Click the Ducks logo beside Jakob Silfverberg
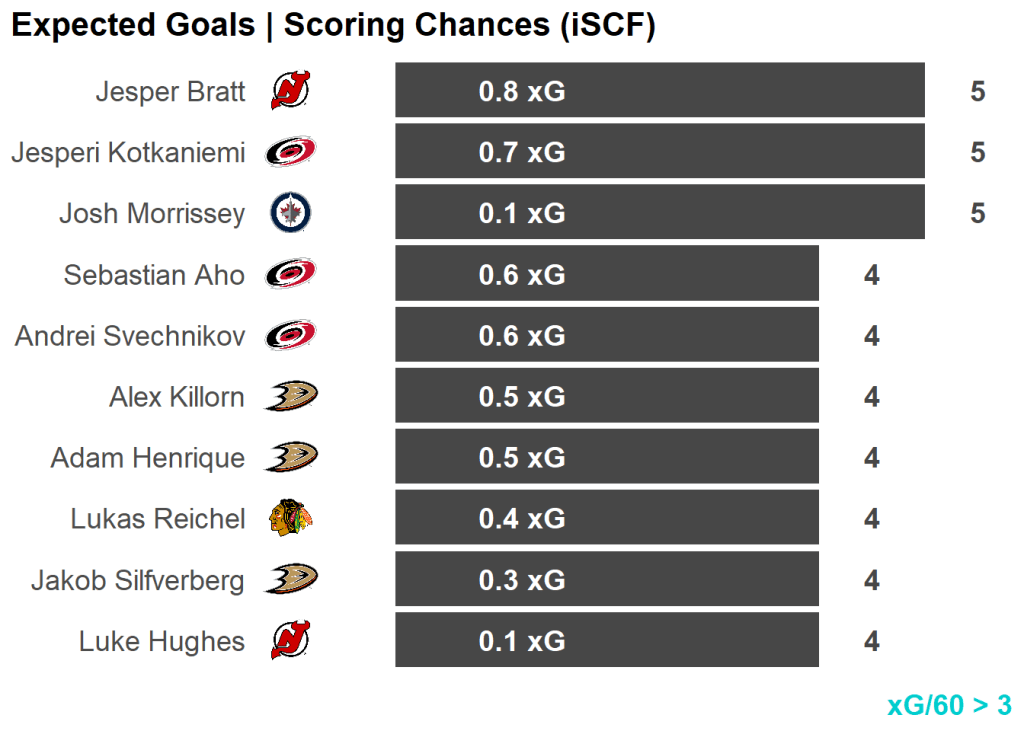 pos(291,580)
